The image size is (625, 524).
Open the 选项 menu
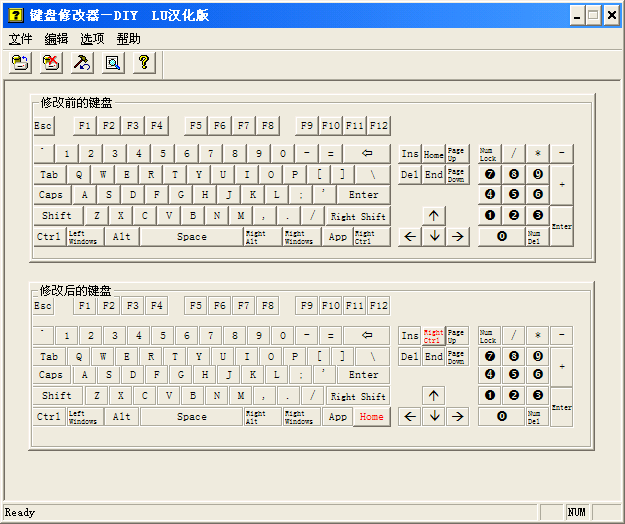(x=92, y=38)
